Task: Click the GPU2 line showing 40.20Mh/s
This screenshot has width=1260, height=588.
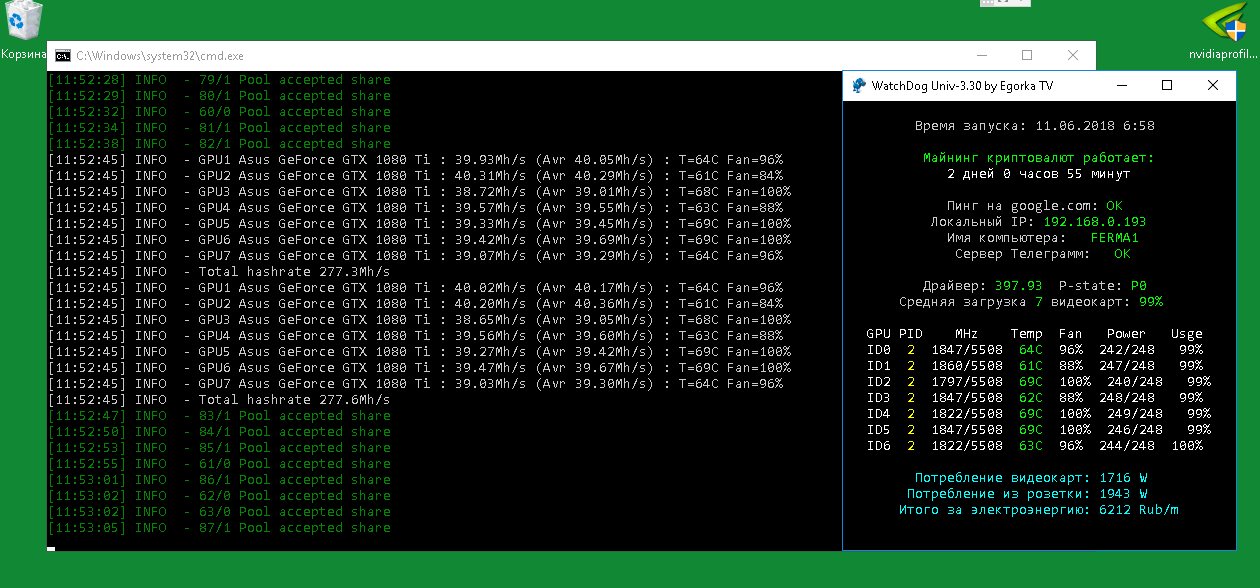Action: click(x=415, y=304)
